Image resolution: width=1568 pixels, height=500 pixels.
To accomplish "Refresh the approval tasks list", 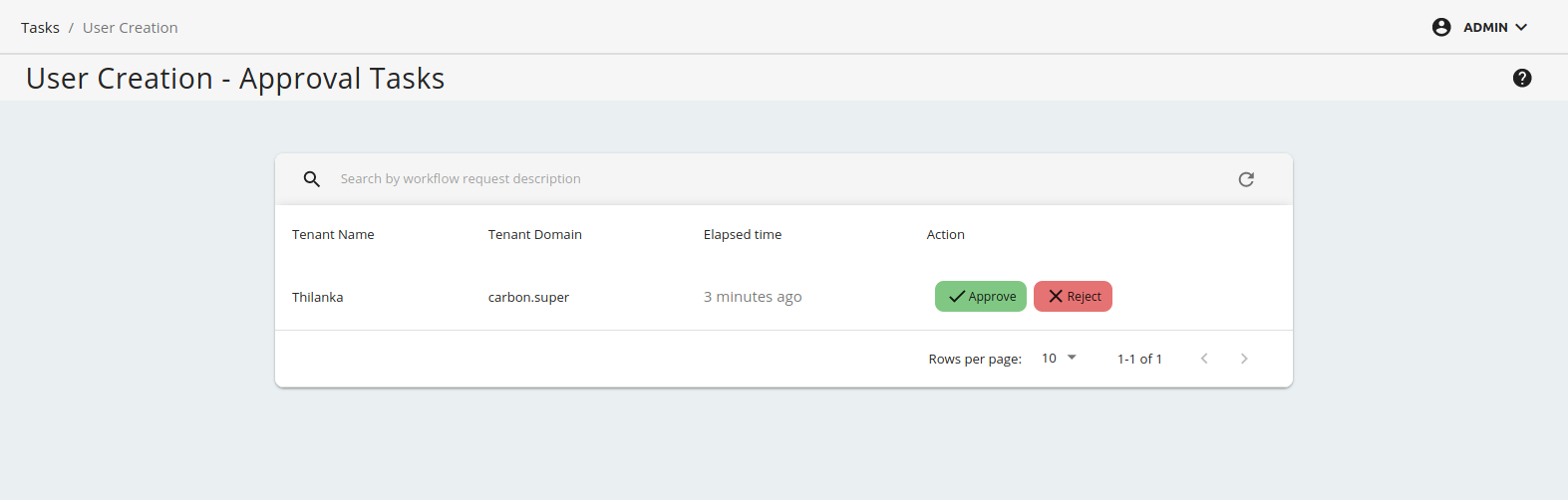I will coord(1245,179).
